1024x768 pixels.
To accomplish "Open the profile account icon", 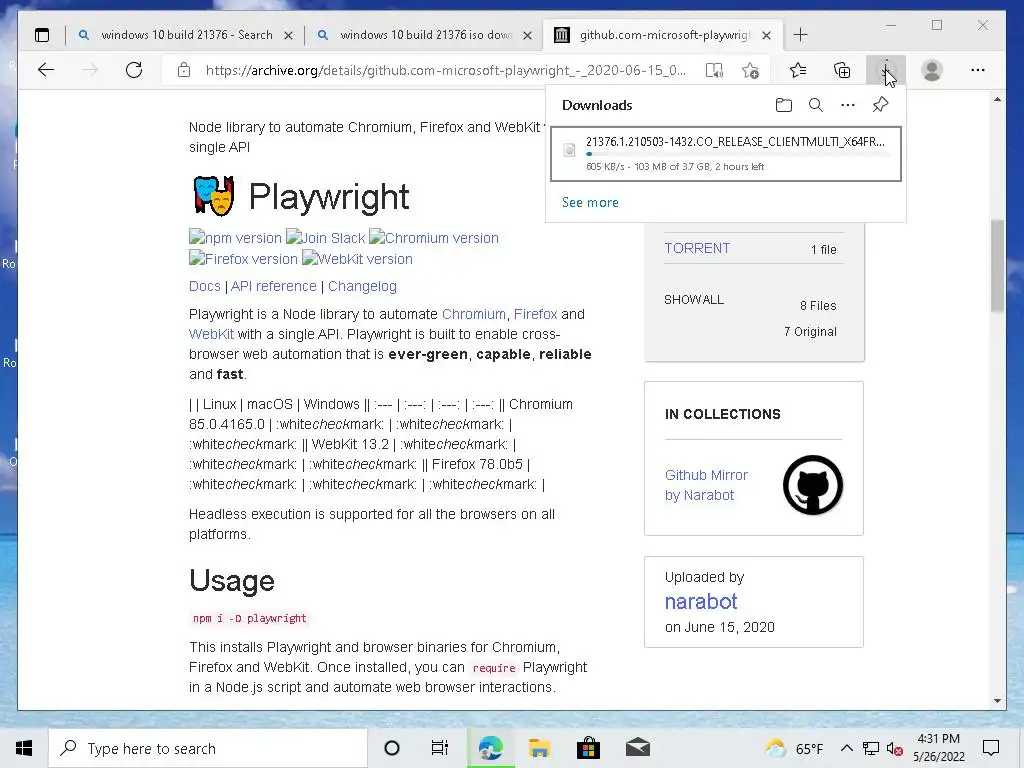I will point(932,70).
